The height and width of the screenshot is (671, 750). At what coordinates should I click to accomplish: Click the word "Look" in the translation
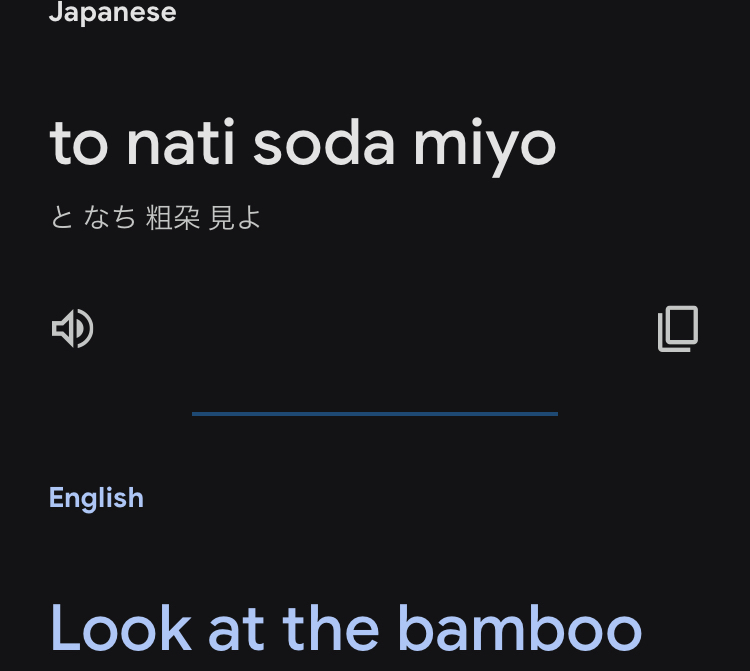coord(121,628)
